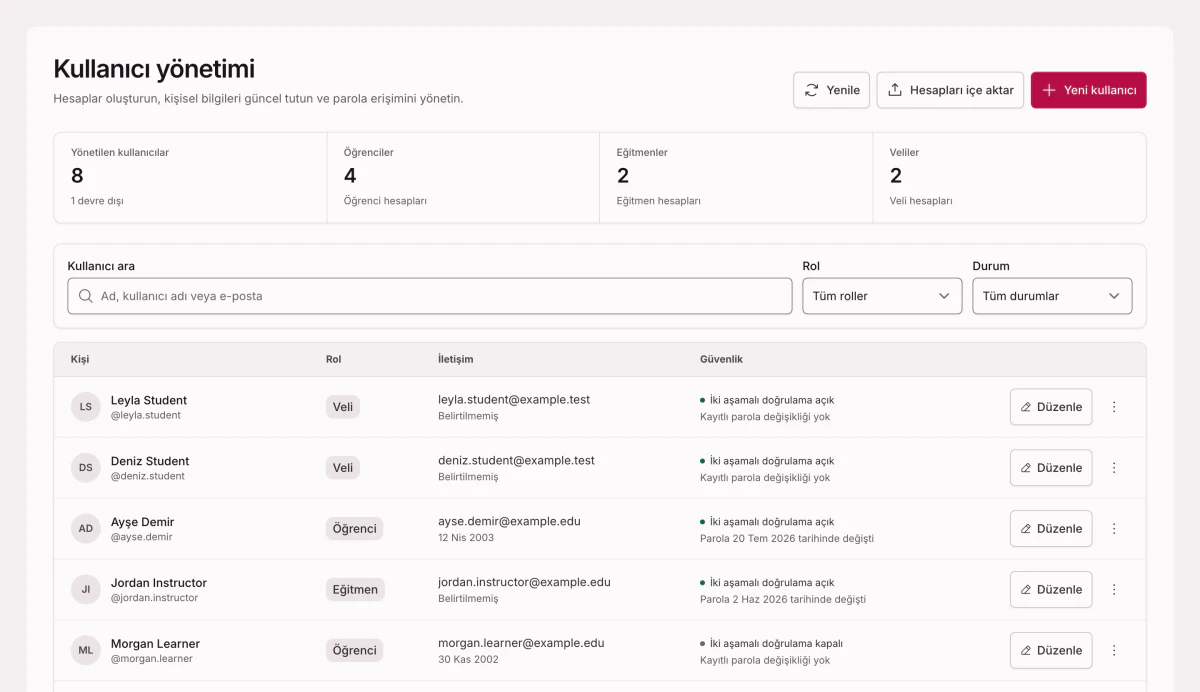Open more options for Leyla Student
The width and height of the screenshot is (1200, 692).
pos(1114,407)
